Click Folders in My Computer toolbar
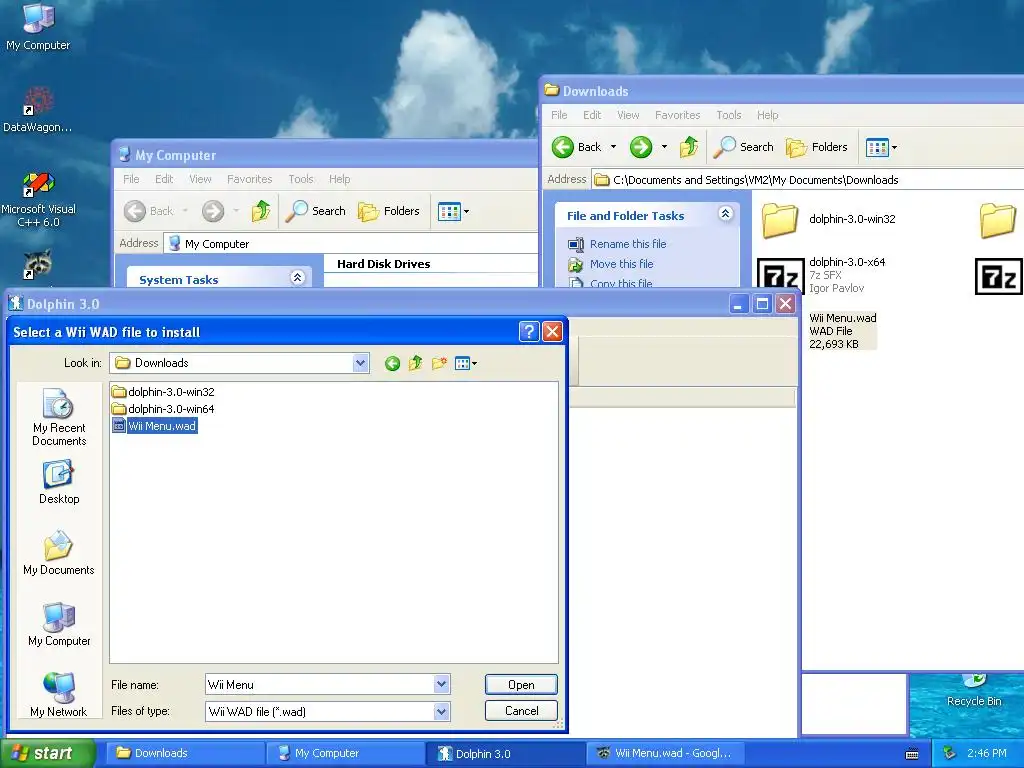 tap(389, 211)
